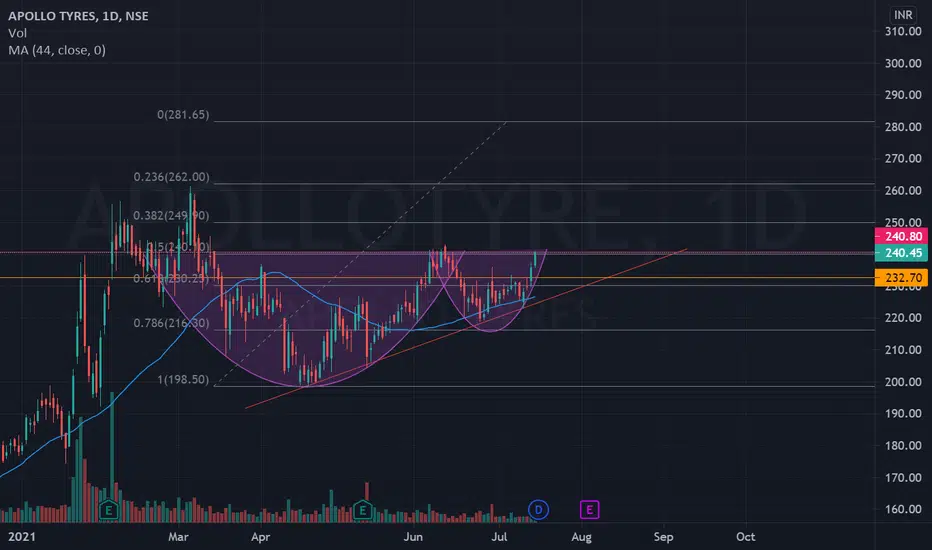Click the Jun time axis label

click(413, 537)
